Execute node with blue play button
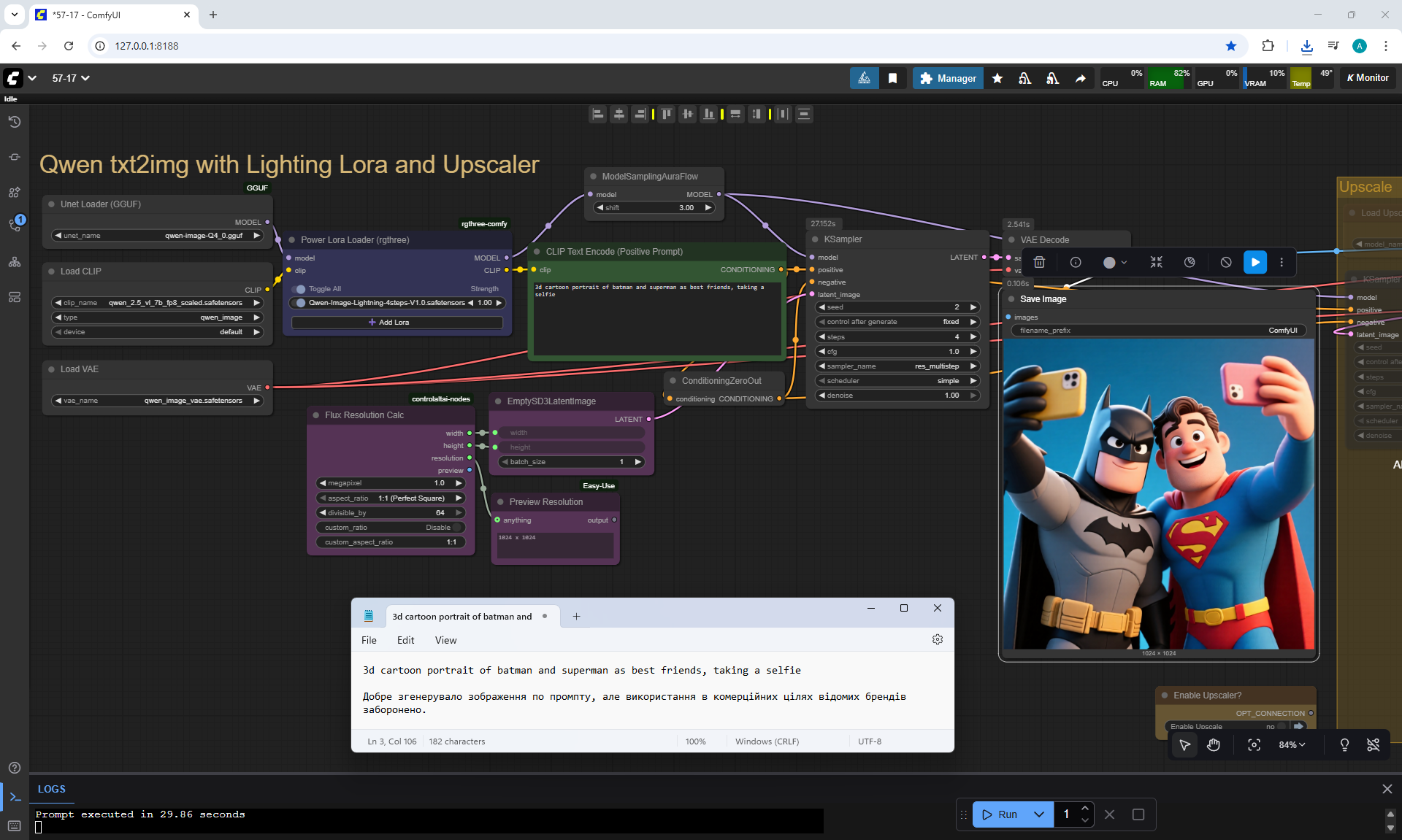This screenshot has height=840, width=1402. click(x=1254, y=262)
